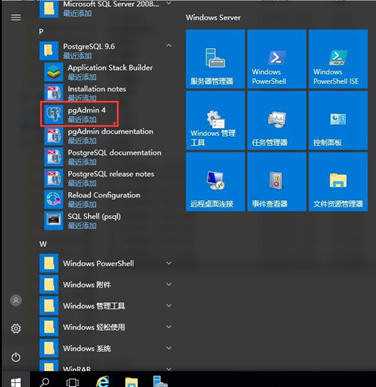Launch pgAdmin 4 elephant icon
Image resolution: width=376 pixels, height=387 pixels.
click(53, 114)
